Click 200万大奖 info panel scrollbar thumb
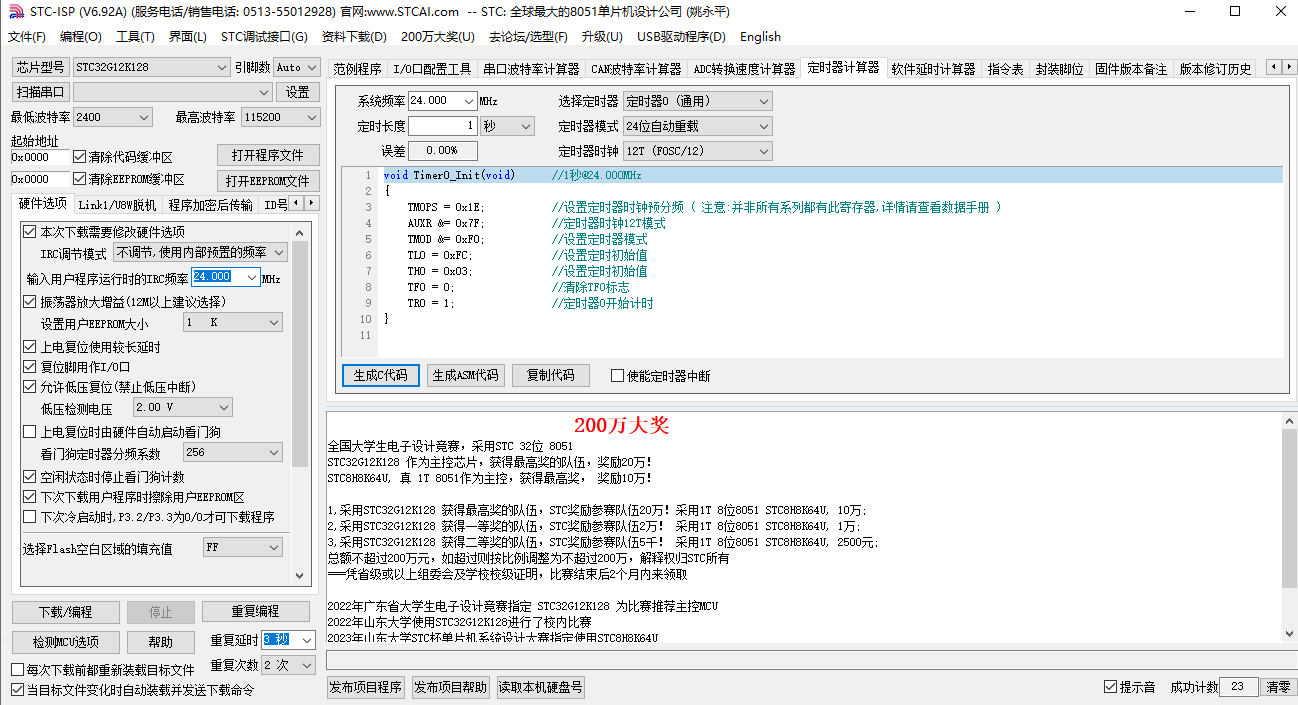1298x705 pixels. 1289,508
